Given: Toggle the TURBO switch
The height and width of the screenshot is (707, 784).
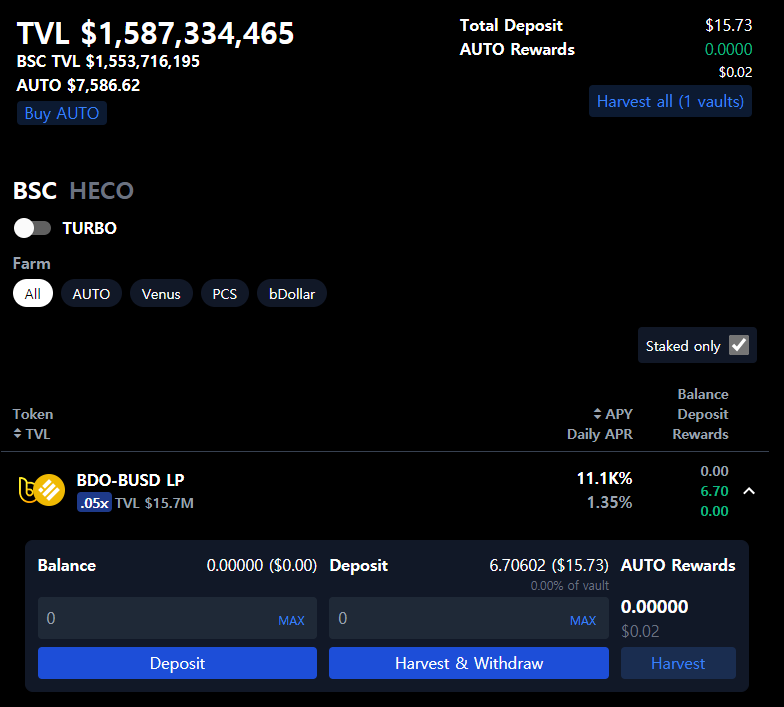Looking at the screenshot, I should coord(32,228).
